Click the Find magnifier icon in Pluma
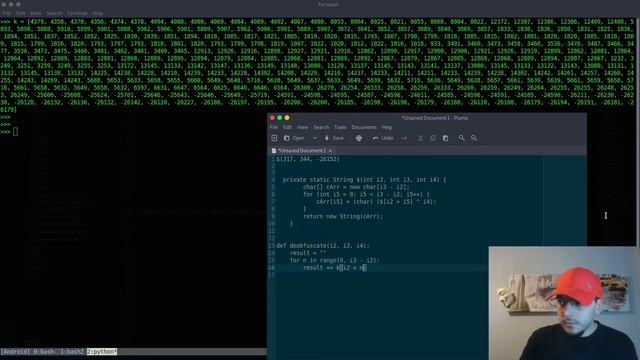The height and width of the screenshot is (360, 640). coord(461,138)
